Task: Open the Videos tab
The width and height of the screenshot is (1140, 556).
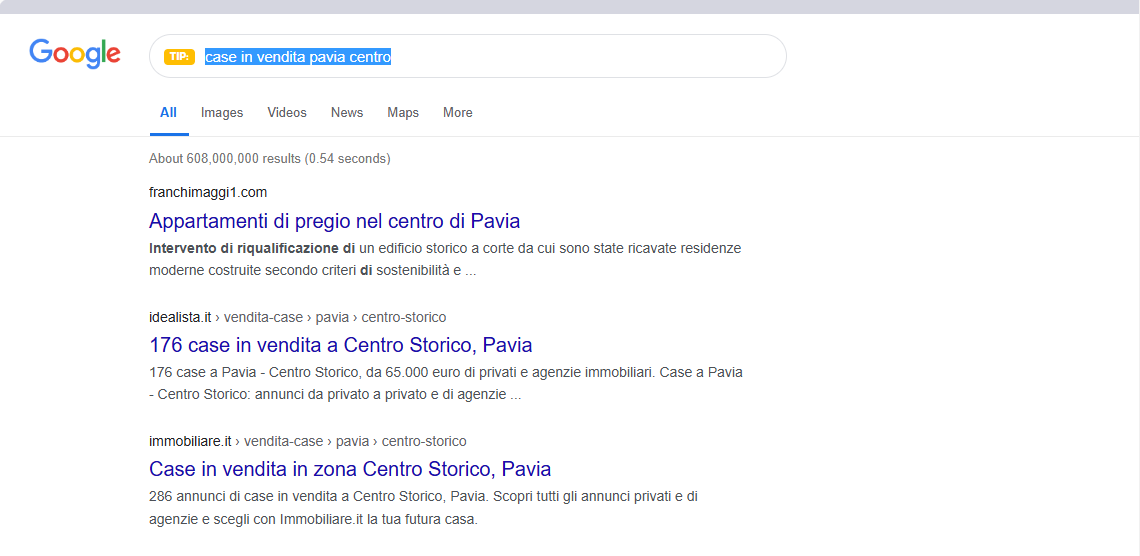Action: (287, 113)
